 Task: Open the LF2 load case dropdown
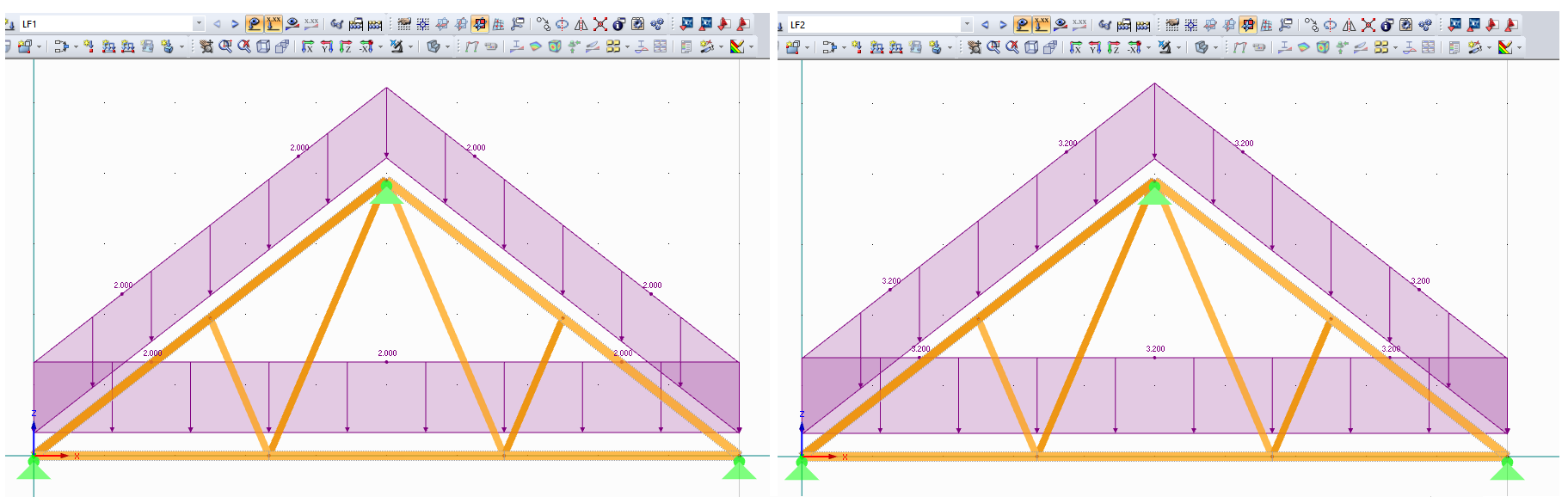click(x=967, y=23)
